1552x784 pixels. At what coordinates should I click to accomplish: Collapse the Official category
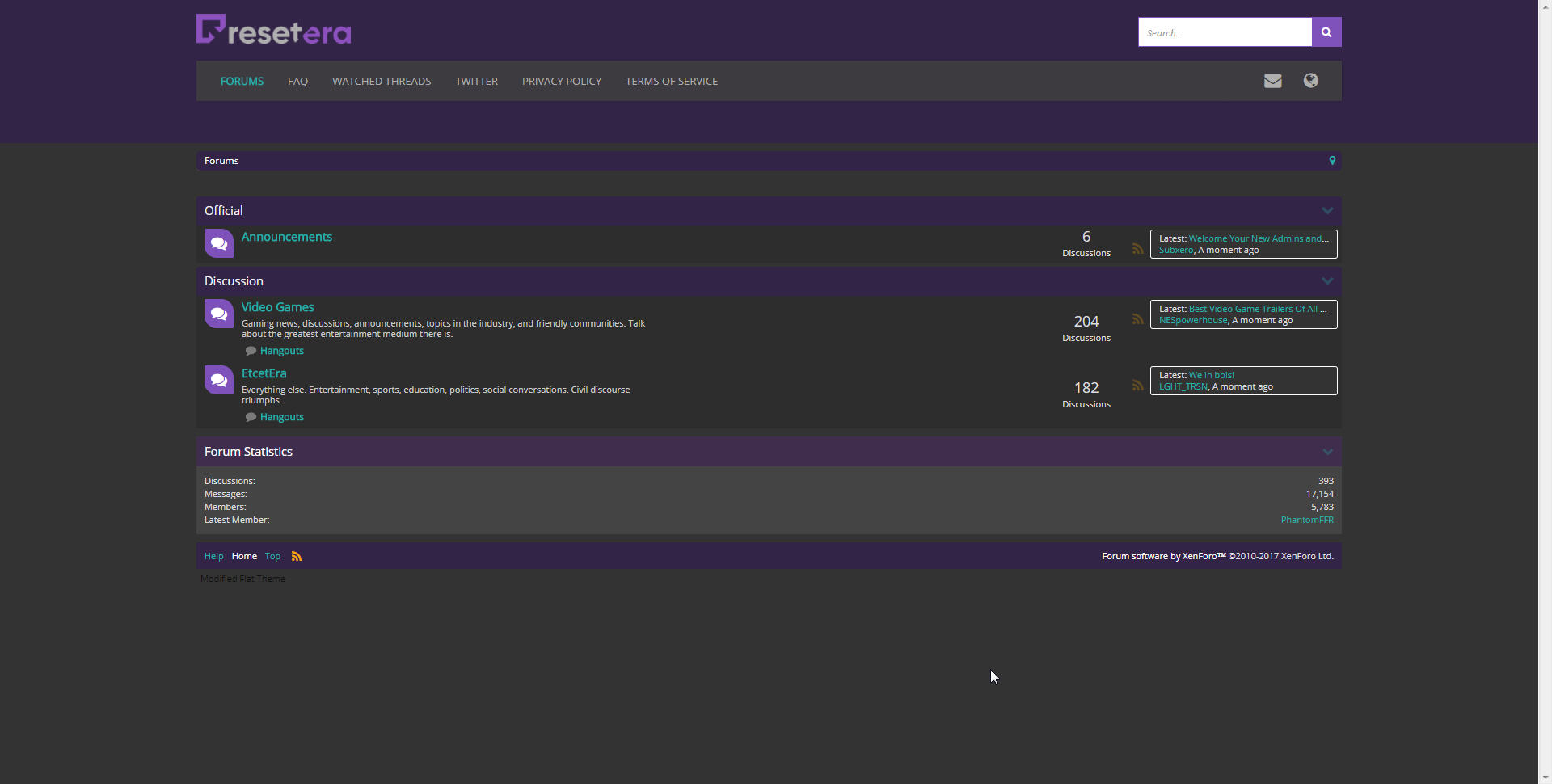click(x=1326, y=210)
